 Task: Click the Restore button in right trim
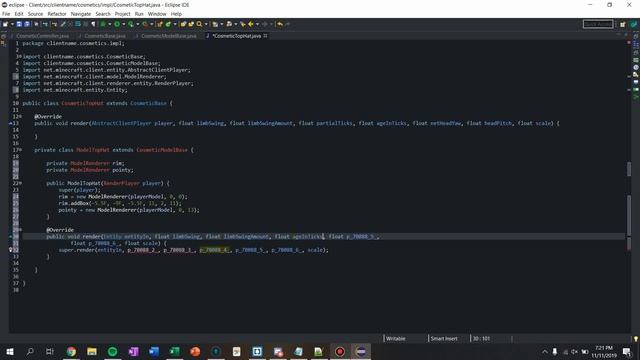tap(636, 36)
